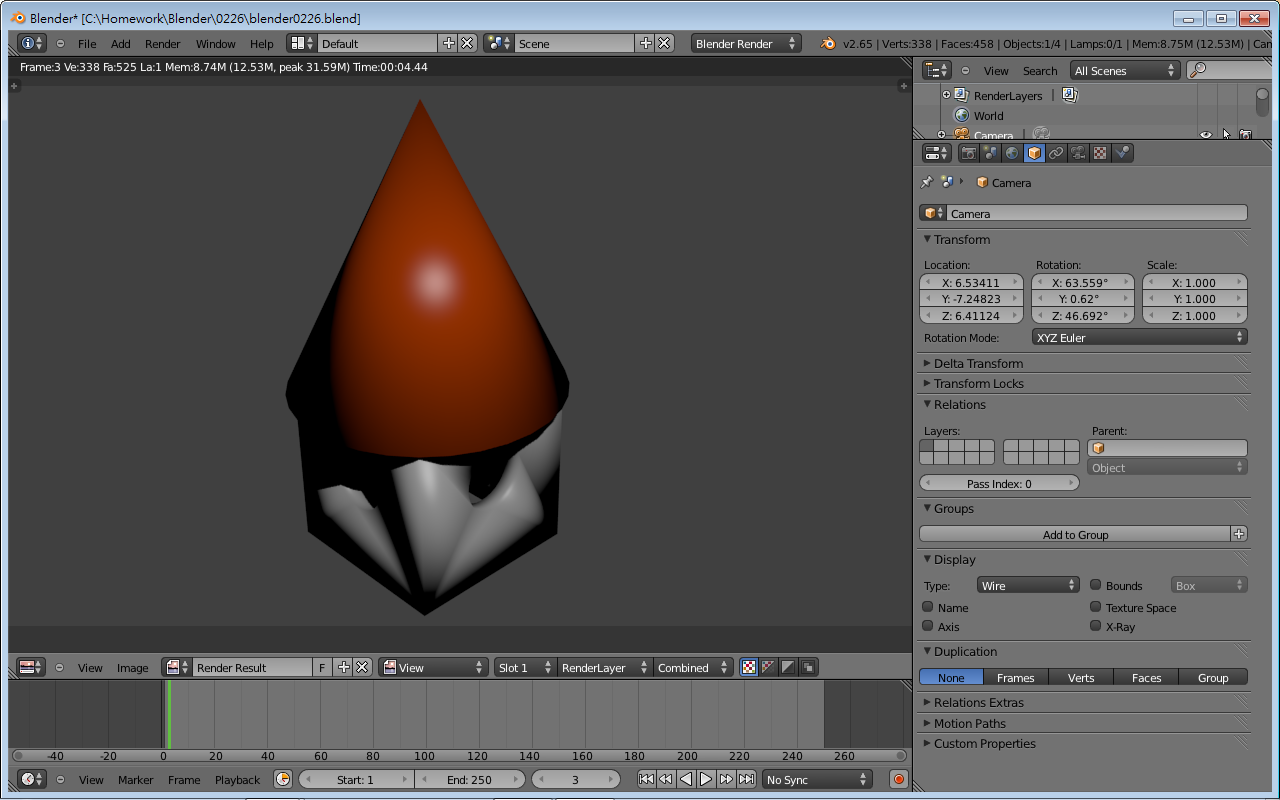Viewport: 1280px width, 800px height.
Task: Click the current frame number field
Action: click(576, 778)
